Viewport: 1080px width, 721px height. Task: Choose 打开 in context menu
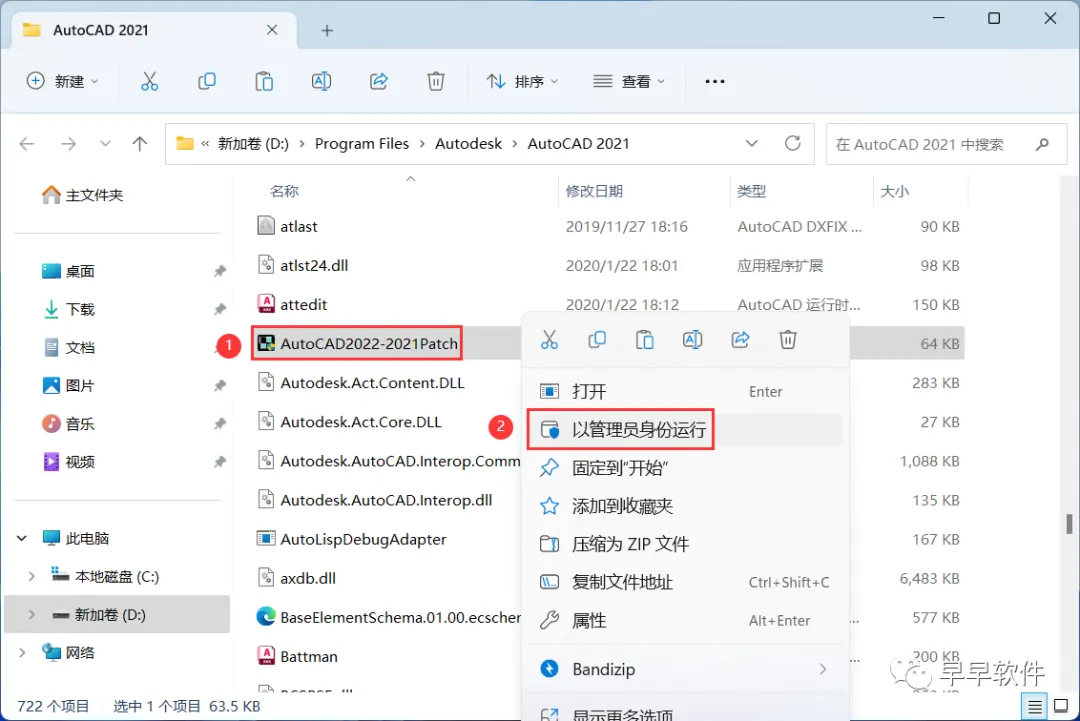coord(686,391)
